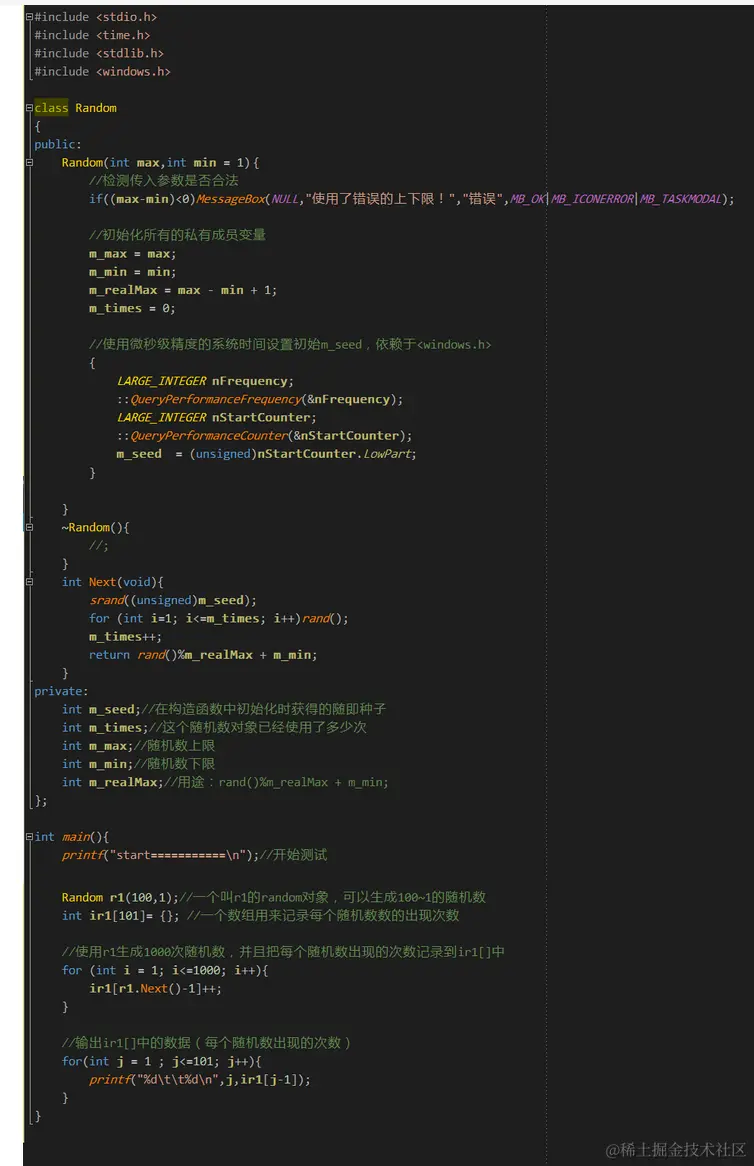
Task: Click the LARGE_INTEGER nFrequency; declaration
Action: [205, 381]
